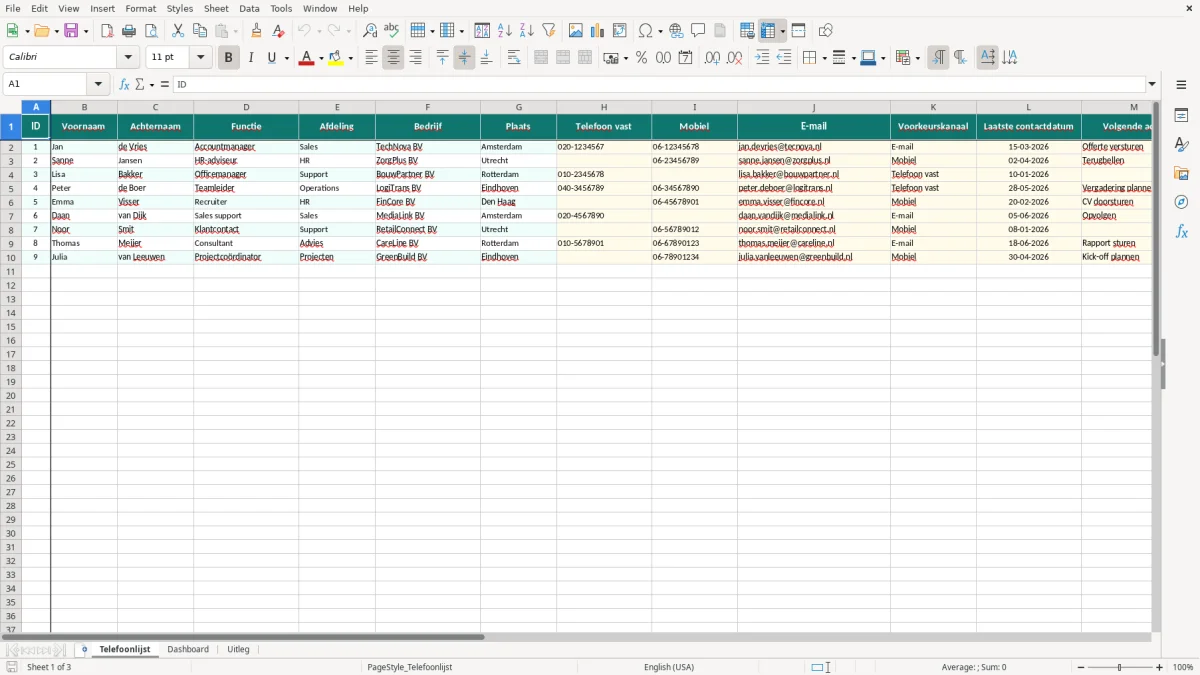Click the Sort Ascending icon
1200x675 pixels.
click(505, 31)
